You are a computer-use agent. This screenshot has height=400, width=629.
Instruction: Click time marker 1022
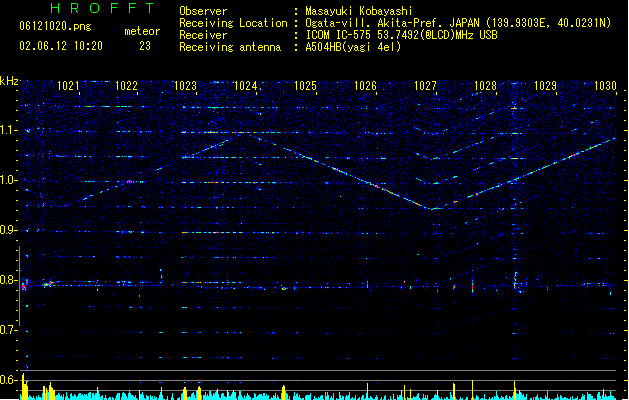pyautogui.click(x=126, y=86)
